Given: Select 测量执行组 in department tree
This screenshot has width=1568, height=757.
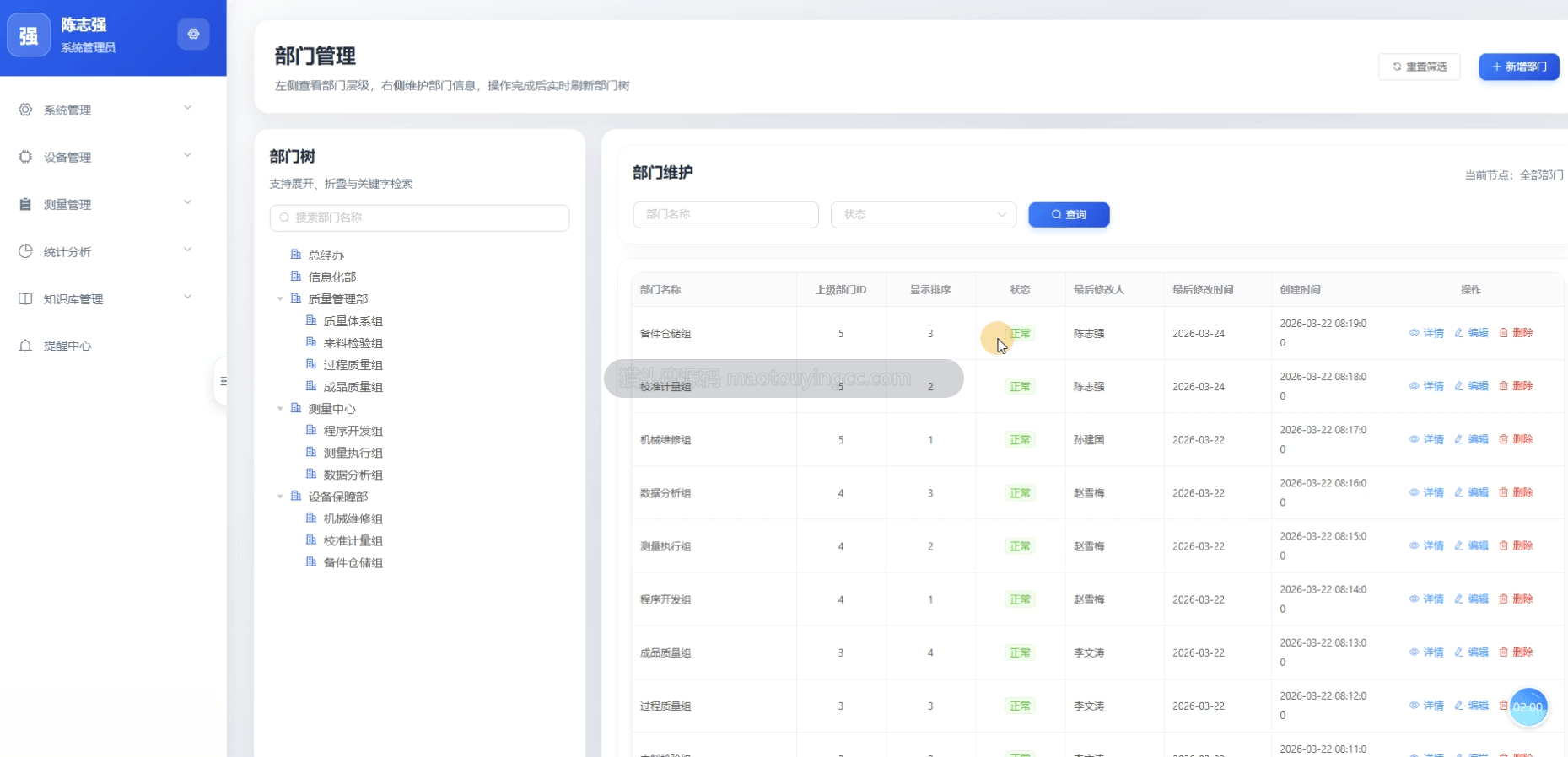Looking at the screenshot, I should point(353,453).
